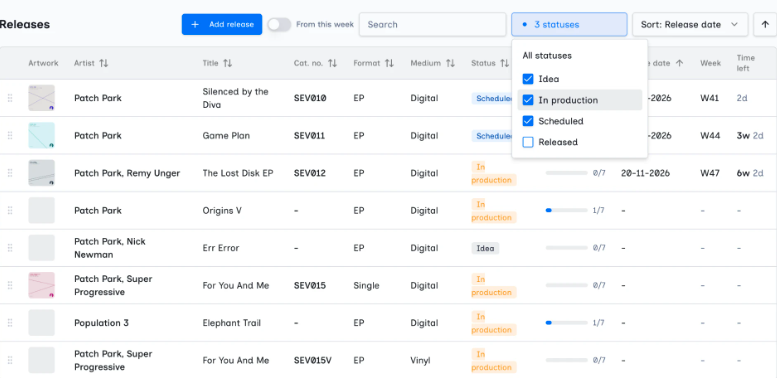
Task: Grab the drag handle for Origins V row
Action: point(10,211)
